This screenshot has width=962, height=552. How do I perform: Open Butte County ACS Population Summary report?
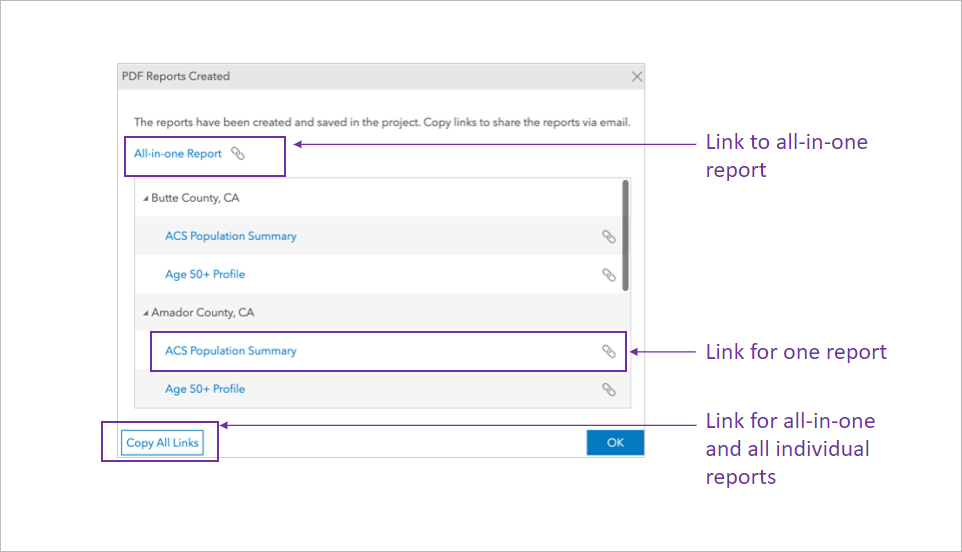(x=230, y=237)
